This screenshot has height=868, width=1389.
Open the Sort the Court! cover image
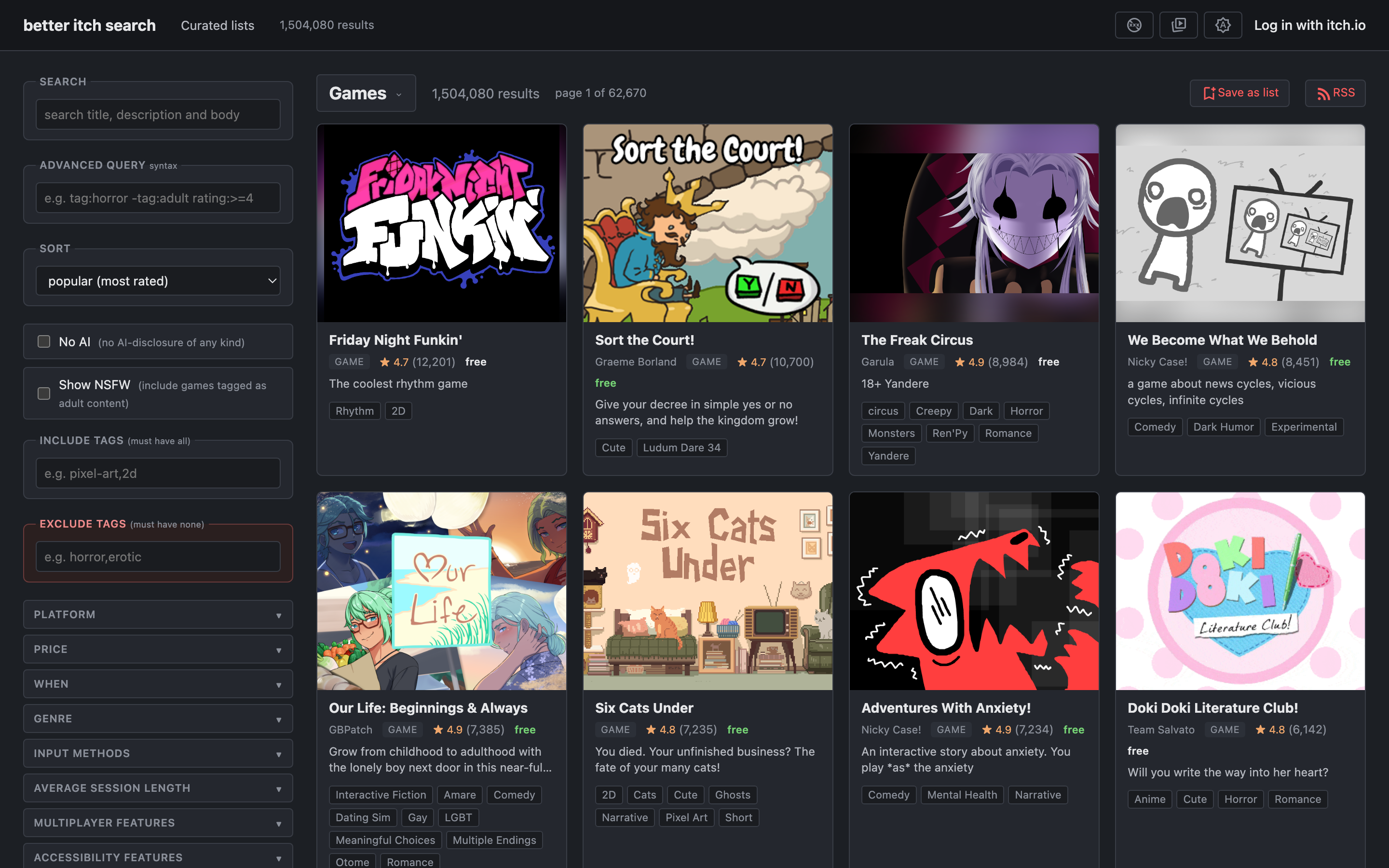coord(708,223)
